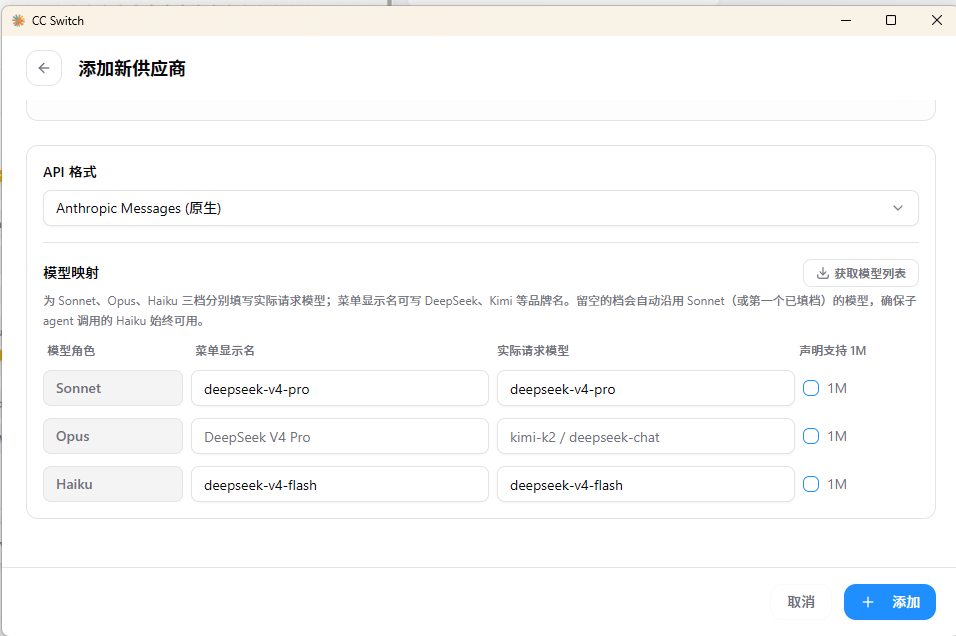Enable 1M support for Haiku
Viewport: 956px width, 636px height.
tap(811, 484)
